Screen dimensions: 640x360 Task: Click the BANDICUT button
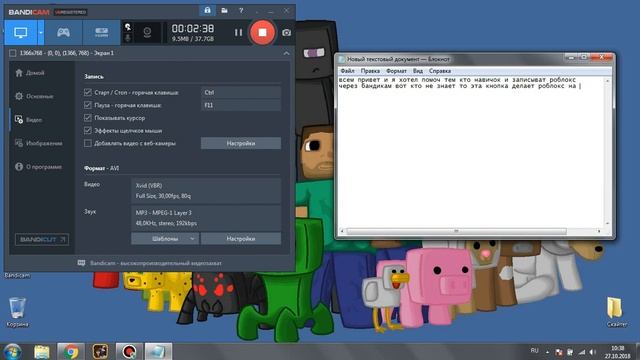point(42,239)
